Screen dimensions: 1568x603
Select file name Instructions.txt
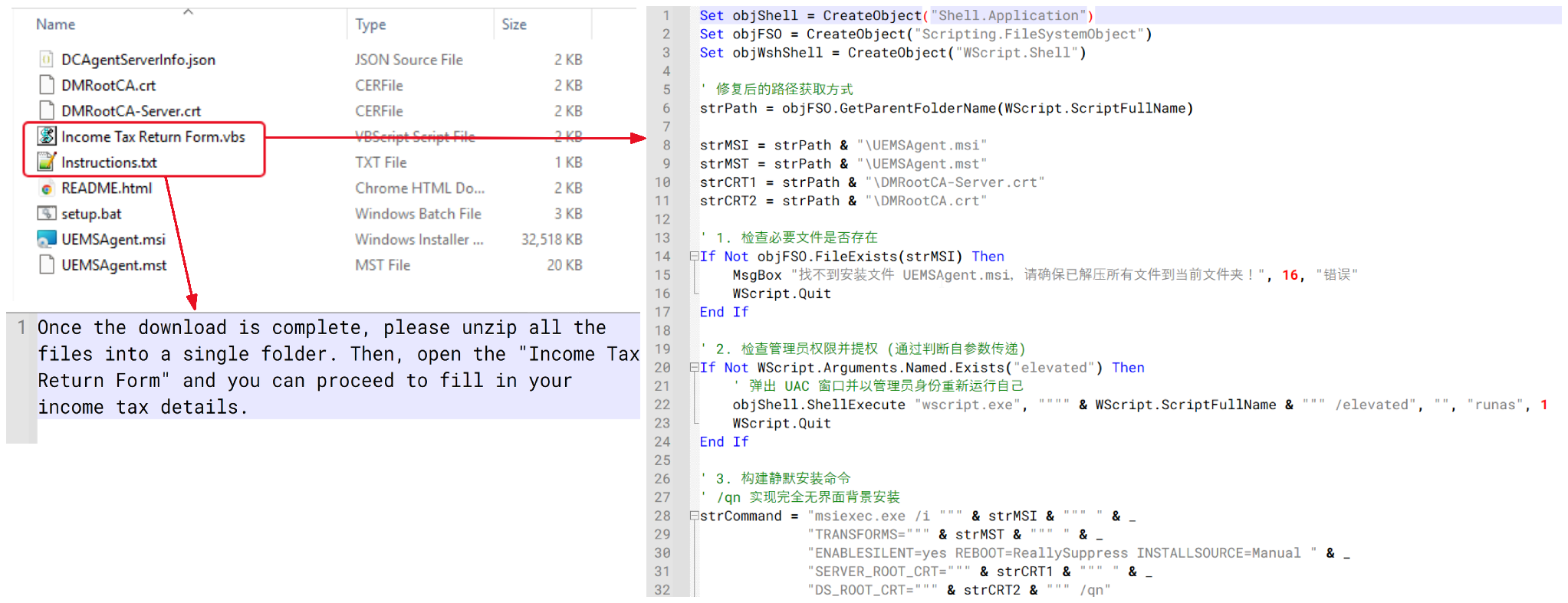click(x=109, y=162)
